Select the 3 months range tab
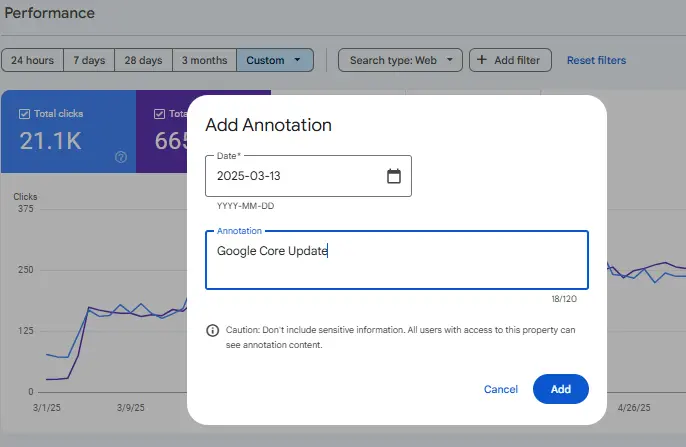 point(204,60)
